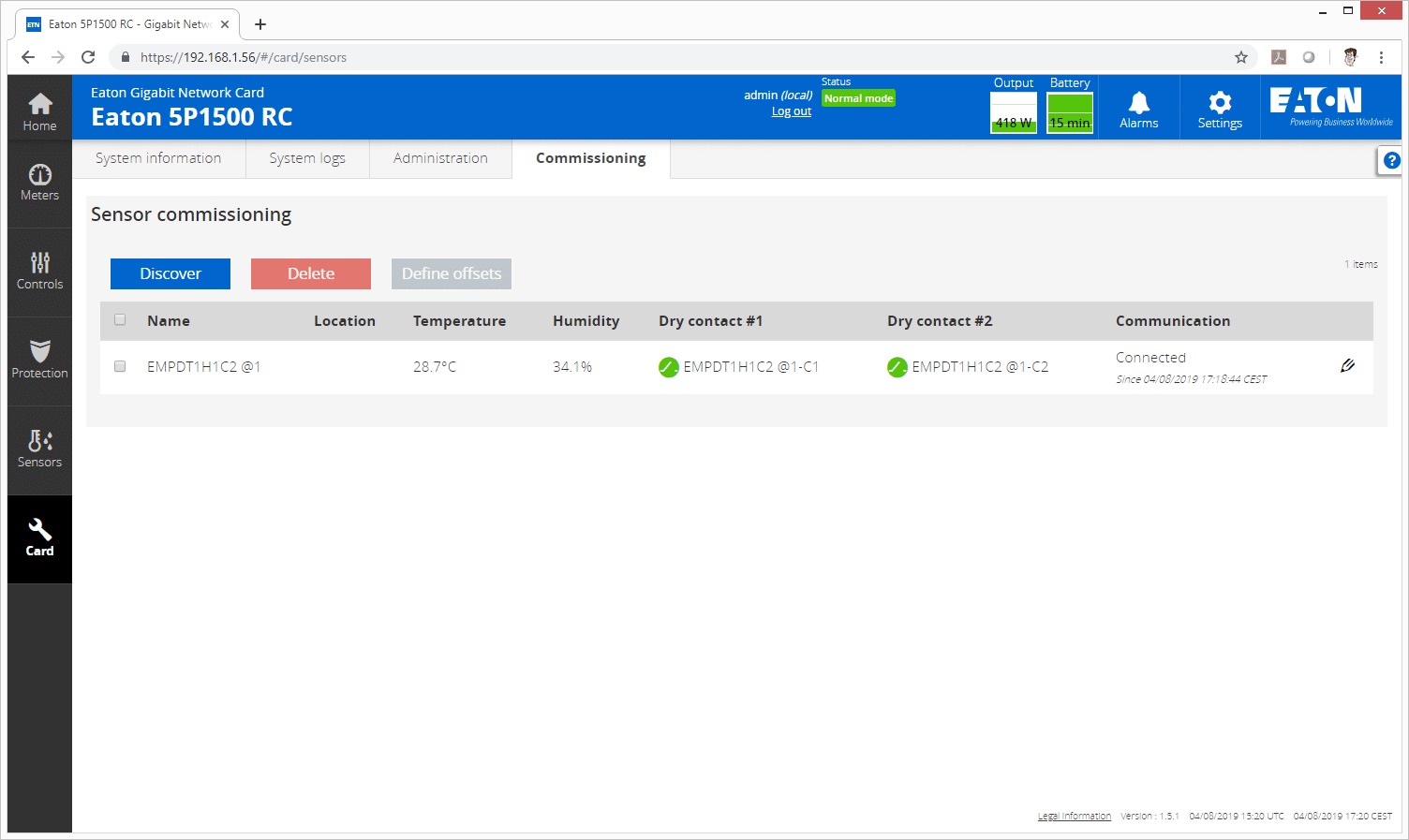
Task: Click the PDF extension icon in toolbar
Action: click(1279, 57)
